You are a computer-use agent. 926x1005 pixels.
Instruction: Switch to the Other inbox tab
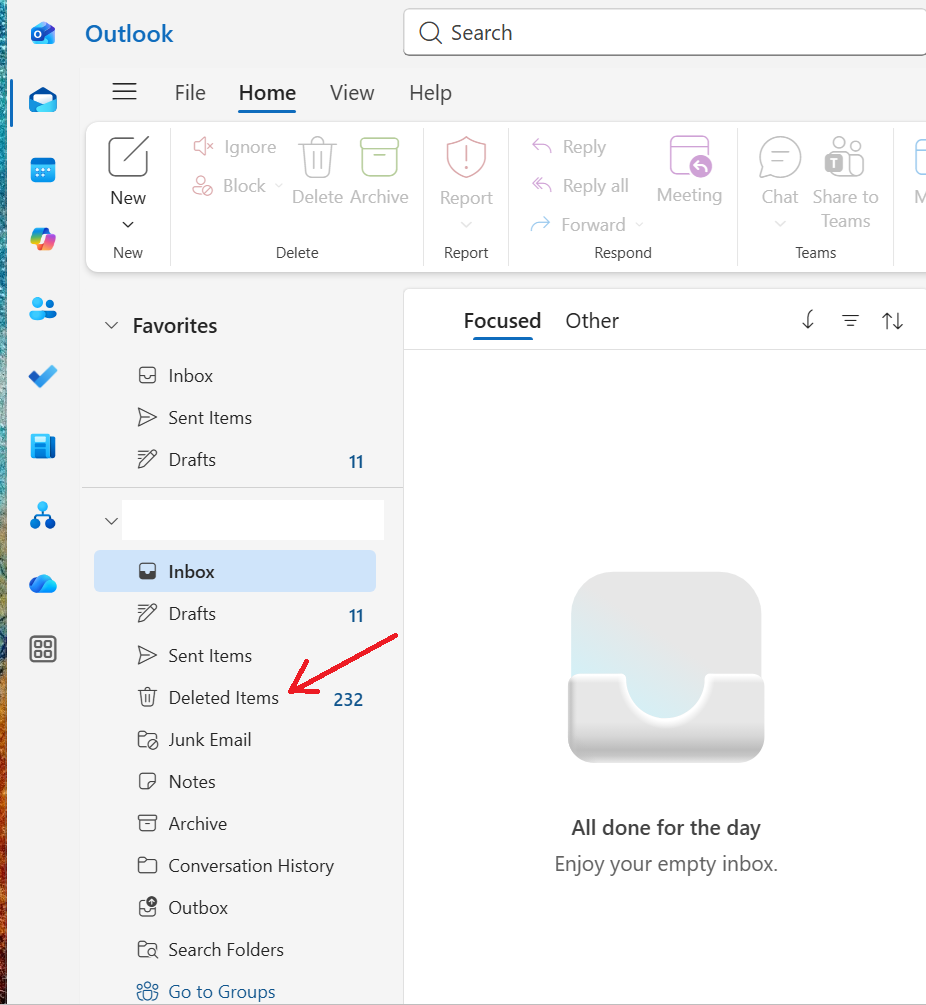[592, 320]
